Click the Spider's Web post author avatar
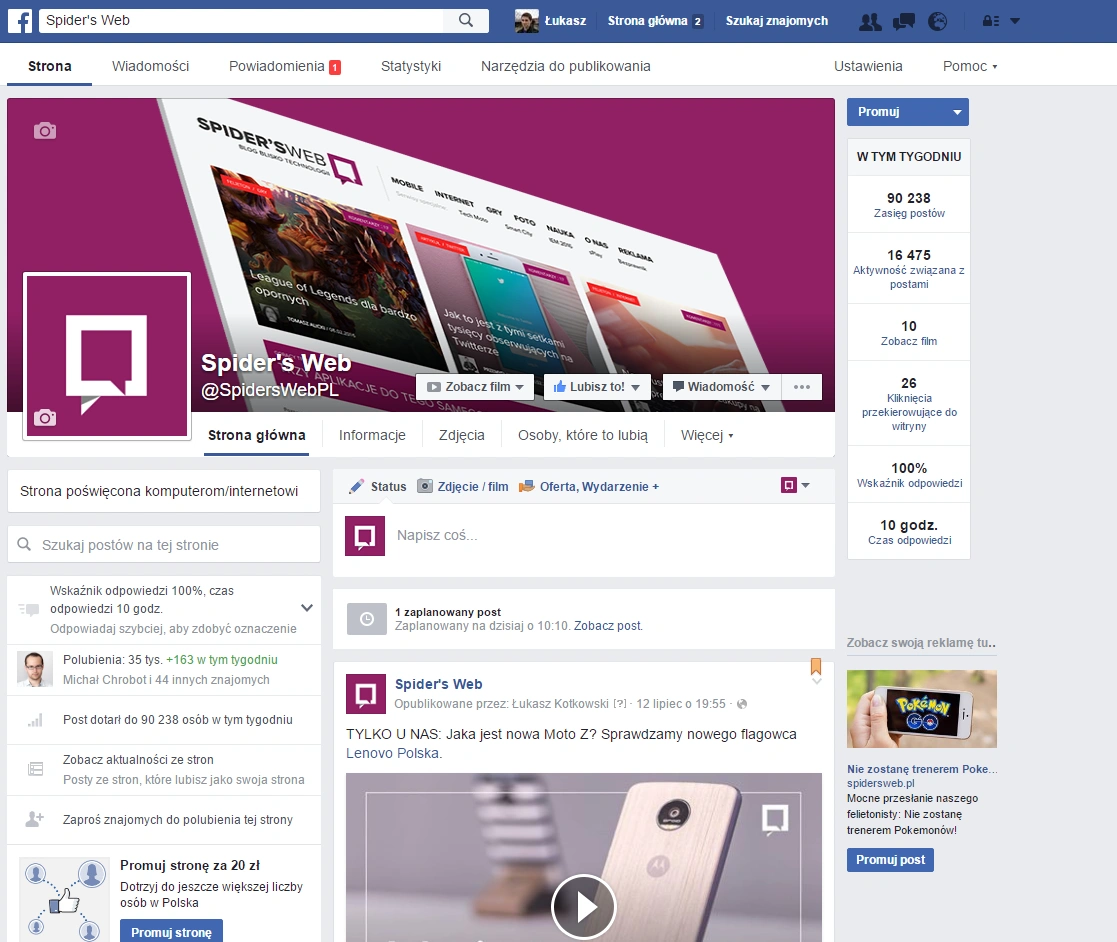 (x=365, y=694)
